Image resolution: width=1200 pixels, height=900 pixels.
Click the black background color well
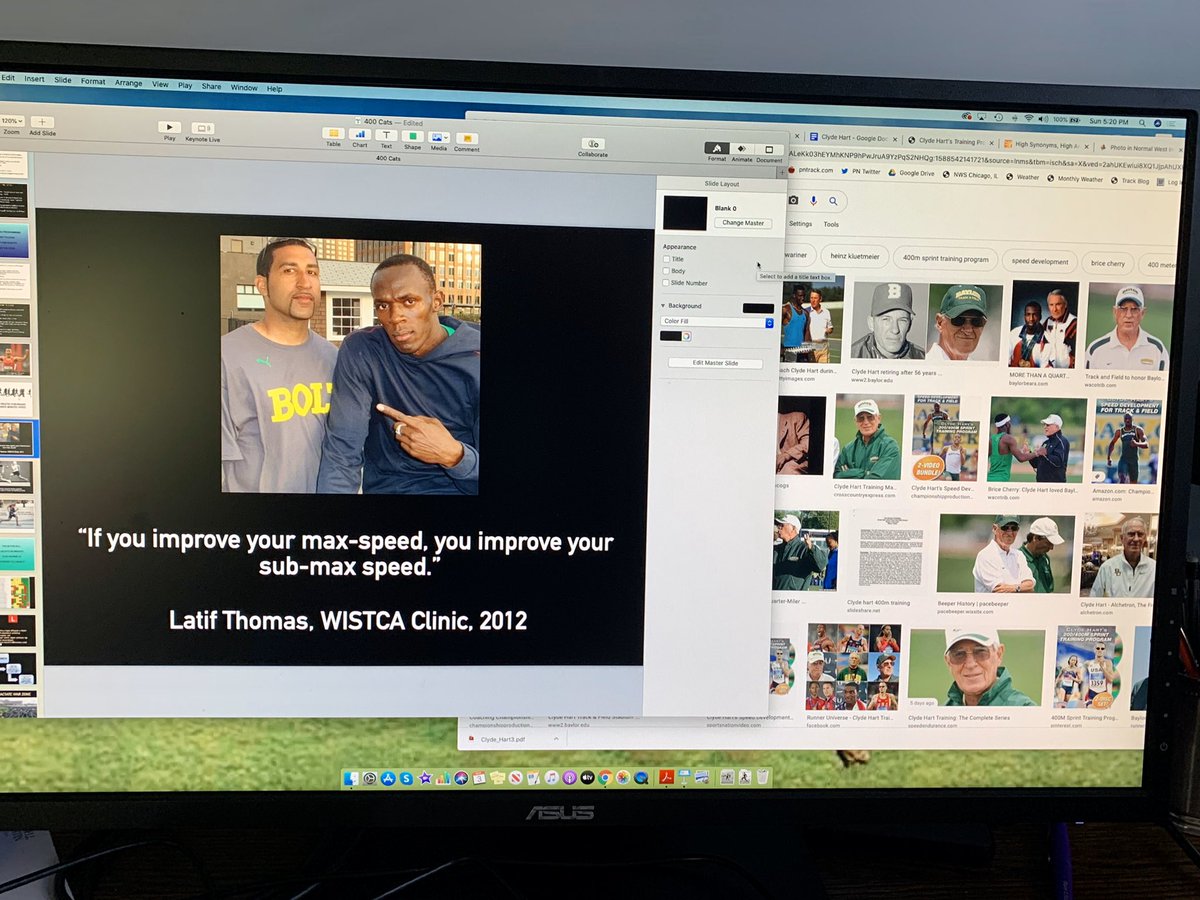tap(758, 308)
